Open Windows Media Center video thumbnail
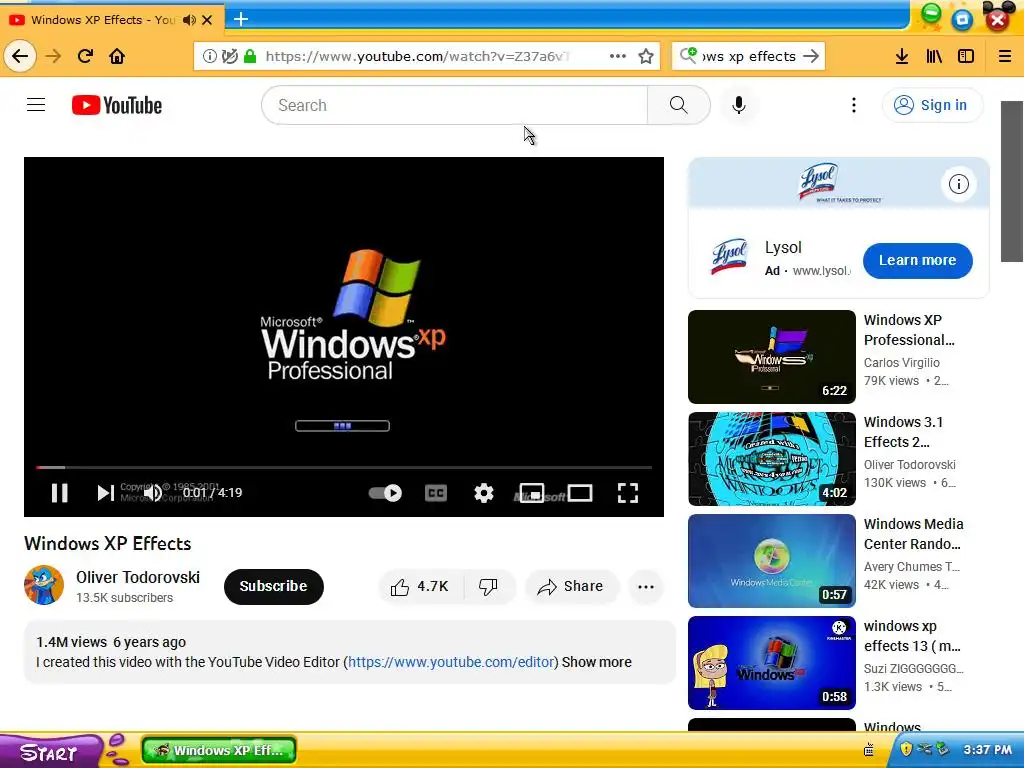The image size is (1024, 768). pos(772,560)
